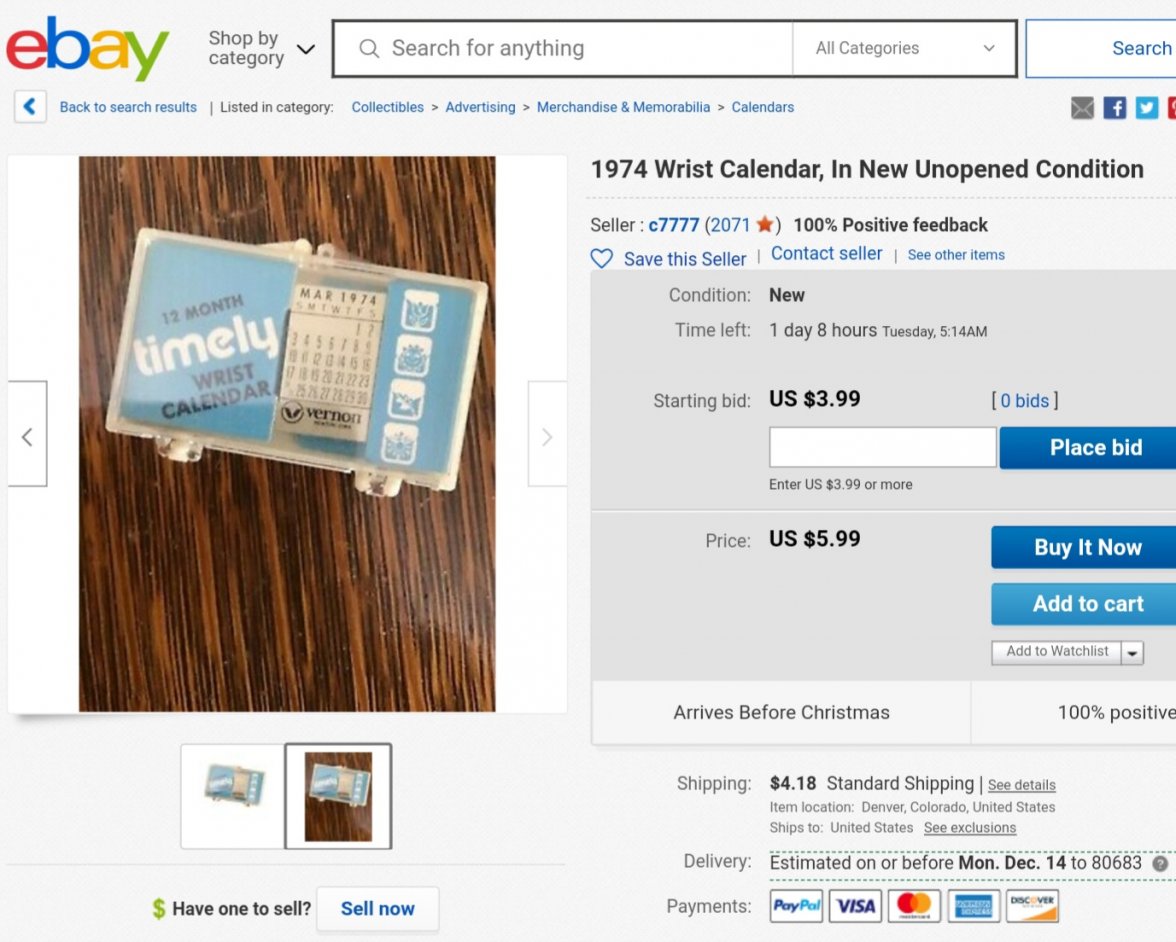
Task: Click the delivery estimate help icon
Action: 1160,863
